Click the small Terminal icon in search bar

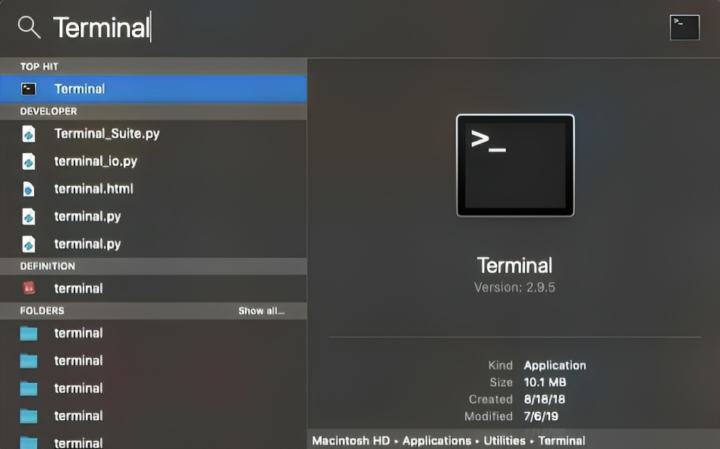click(685, 28)
